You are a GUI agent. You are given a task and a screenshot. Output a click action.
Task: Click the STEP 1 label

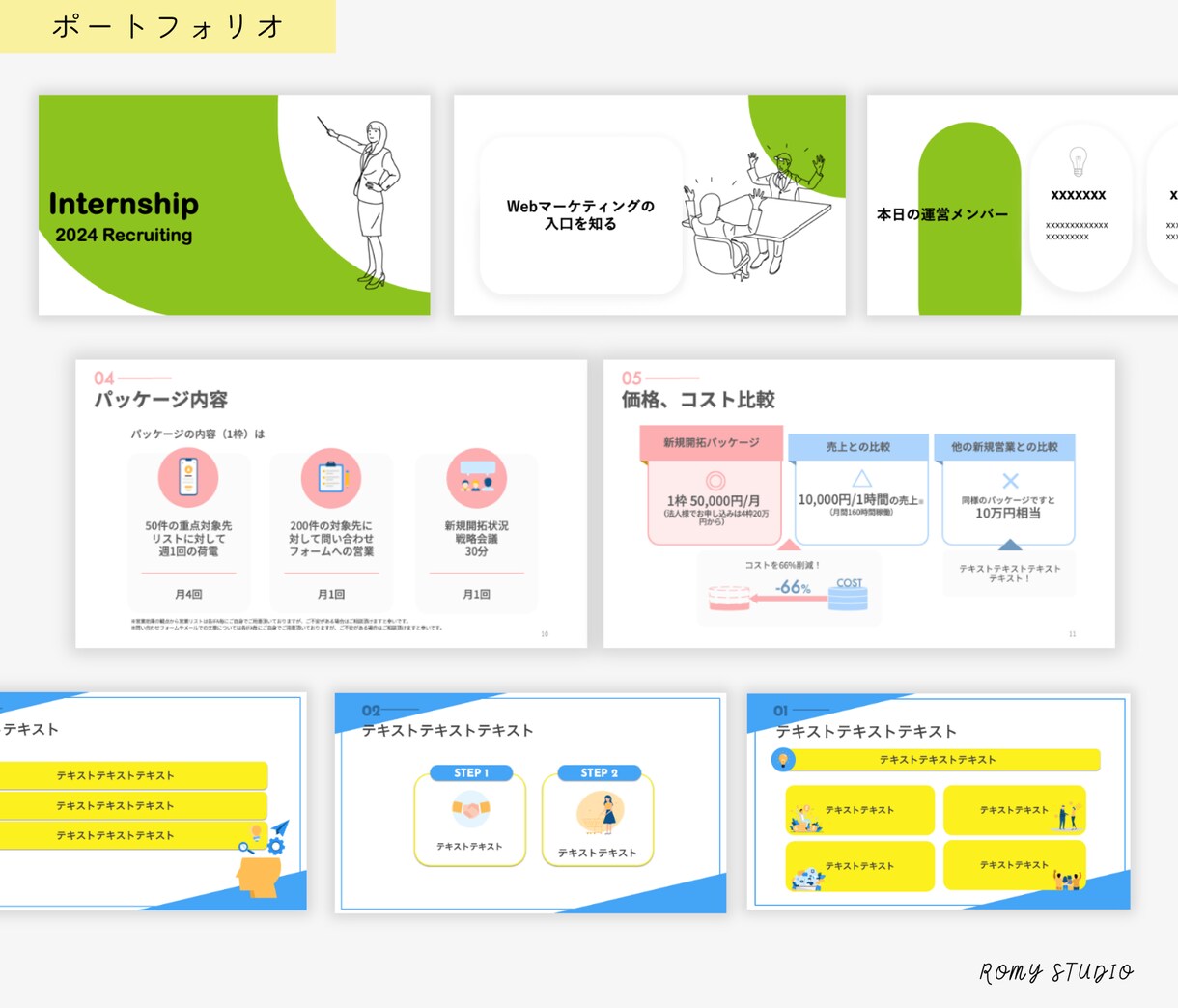[x=470, y=773]
